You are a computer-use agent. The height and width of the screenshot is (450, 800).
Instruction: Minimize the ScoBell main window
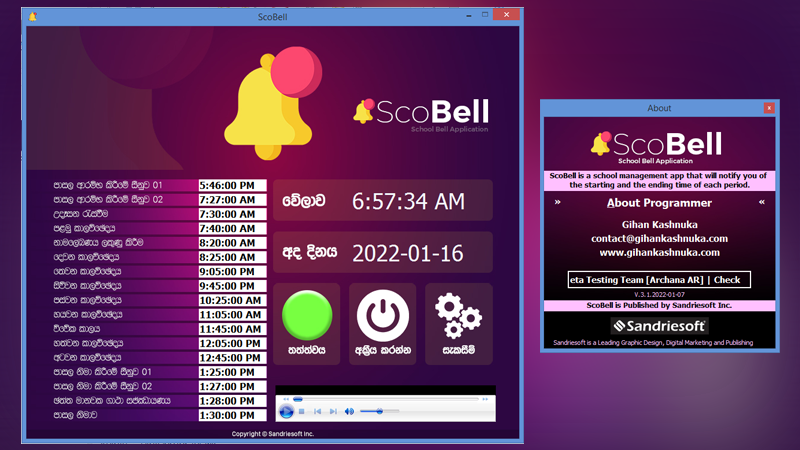pos(468,16)
